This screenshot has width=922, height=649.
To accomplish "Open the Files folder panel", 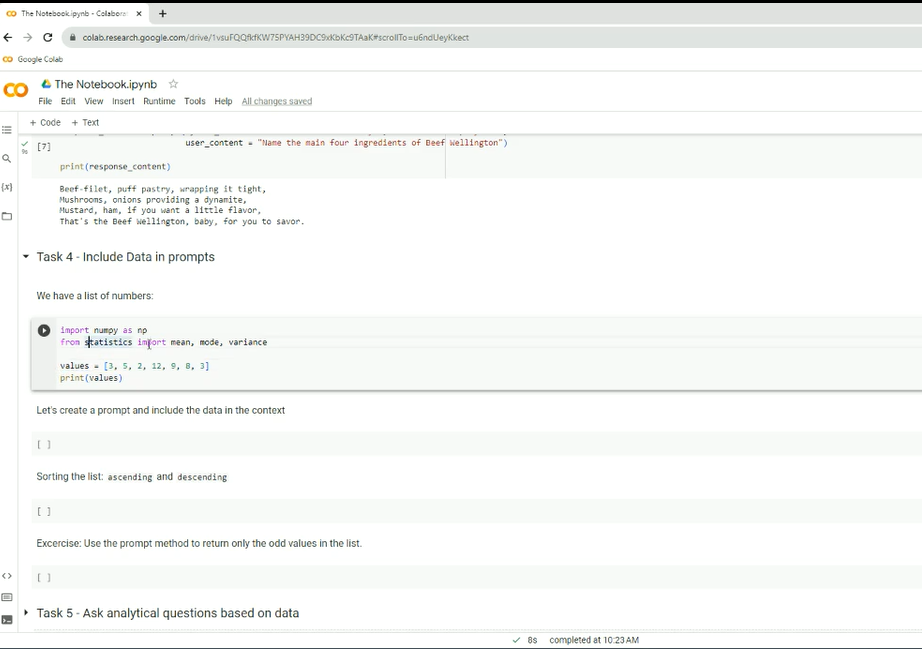I will 7,216.
